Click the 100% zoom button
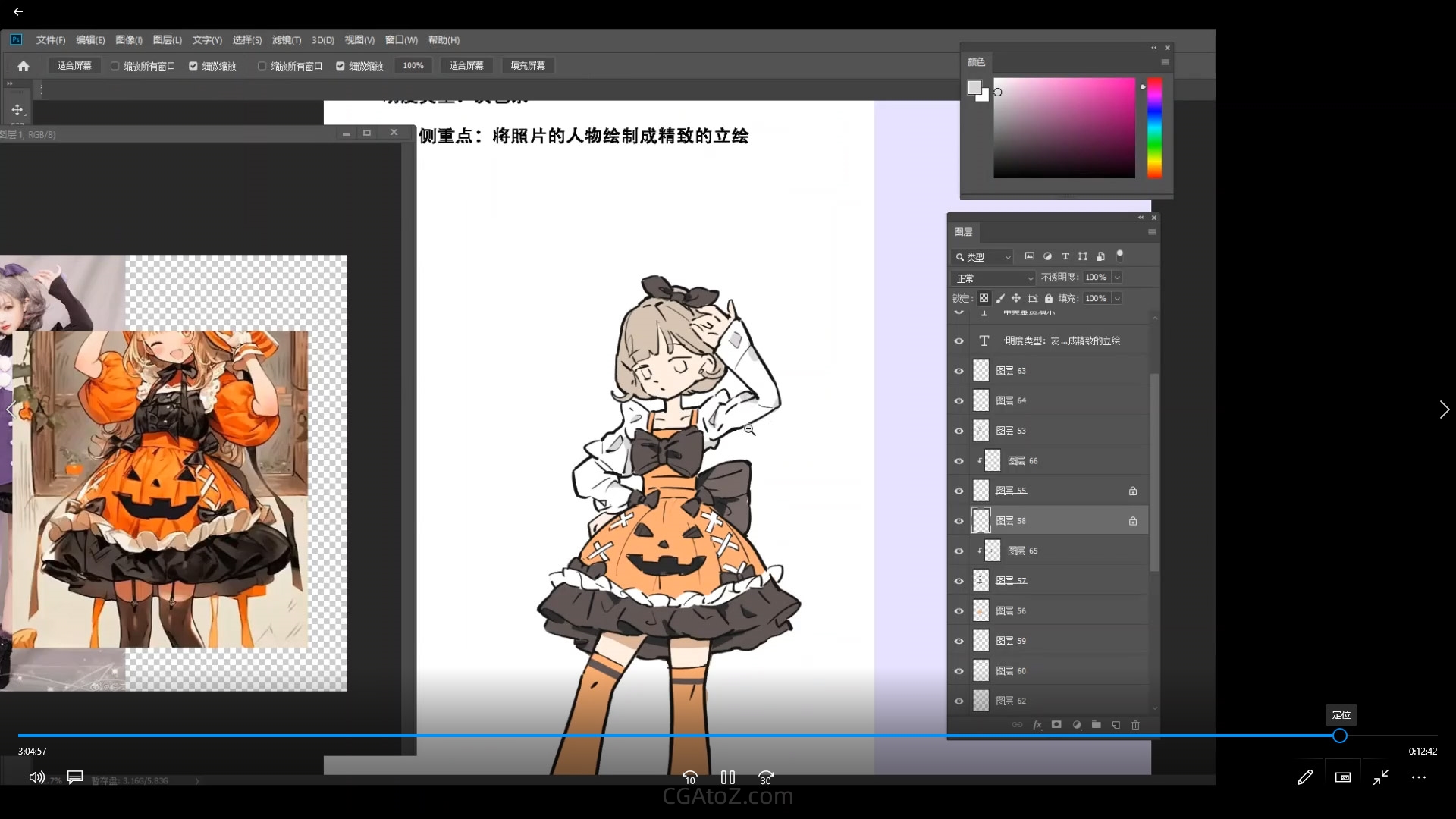 (413, 66)
